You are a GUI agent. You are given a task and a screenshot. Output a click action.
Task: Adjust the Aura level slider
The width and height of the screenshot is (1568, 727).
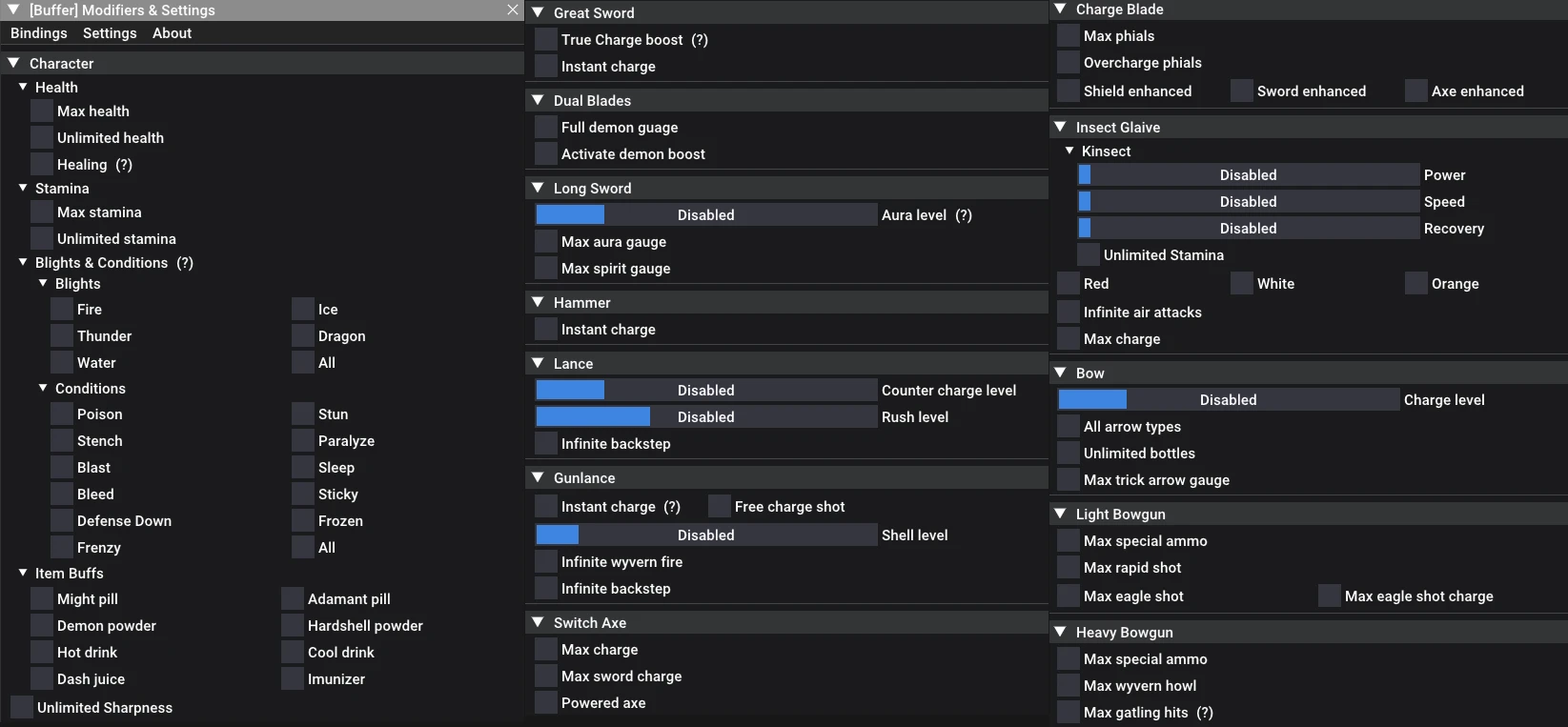coord(706,214)
